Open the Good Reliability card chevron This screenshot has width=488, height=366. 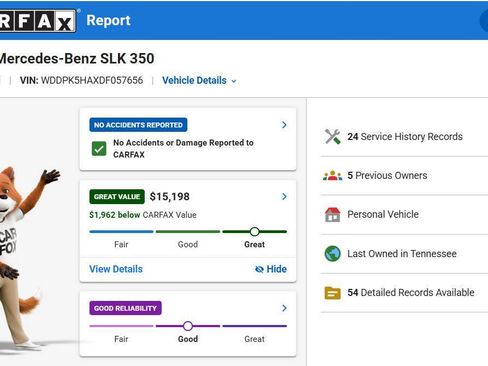point(284,308)
